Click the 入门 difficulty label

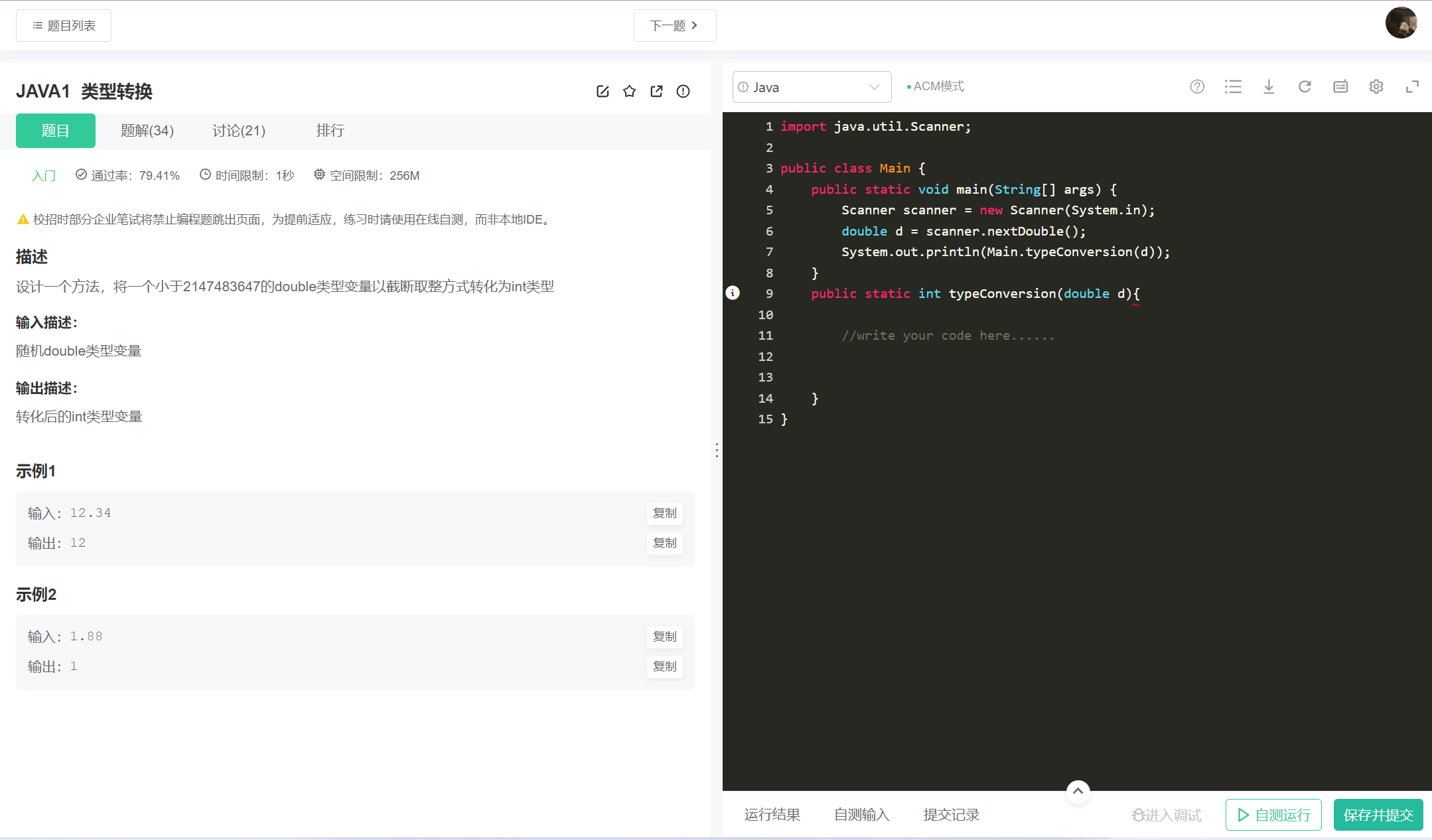44,176
